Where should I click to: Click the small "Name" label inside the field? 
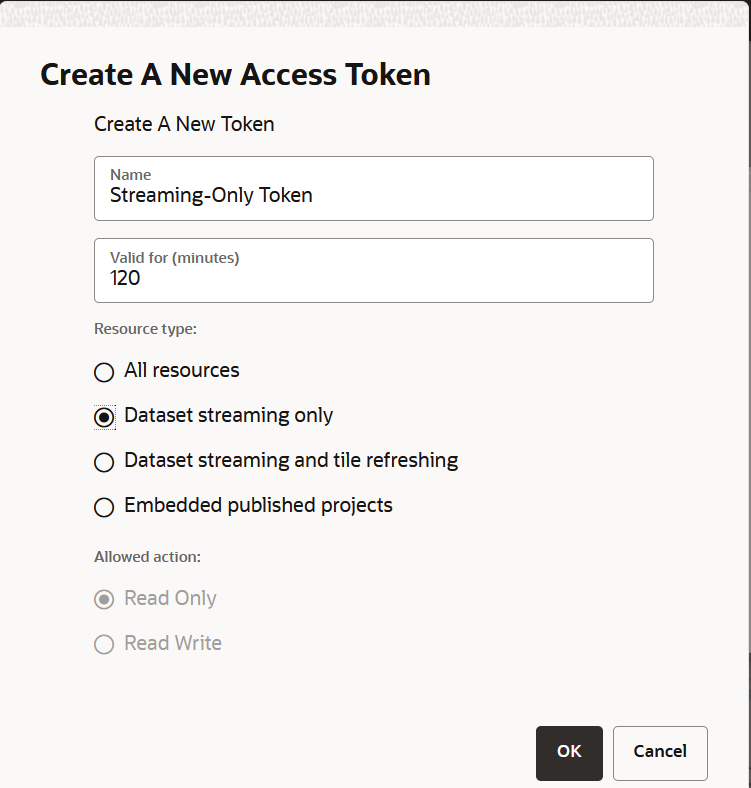131,175
